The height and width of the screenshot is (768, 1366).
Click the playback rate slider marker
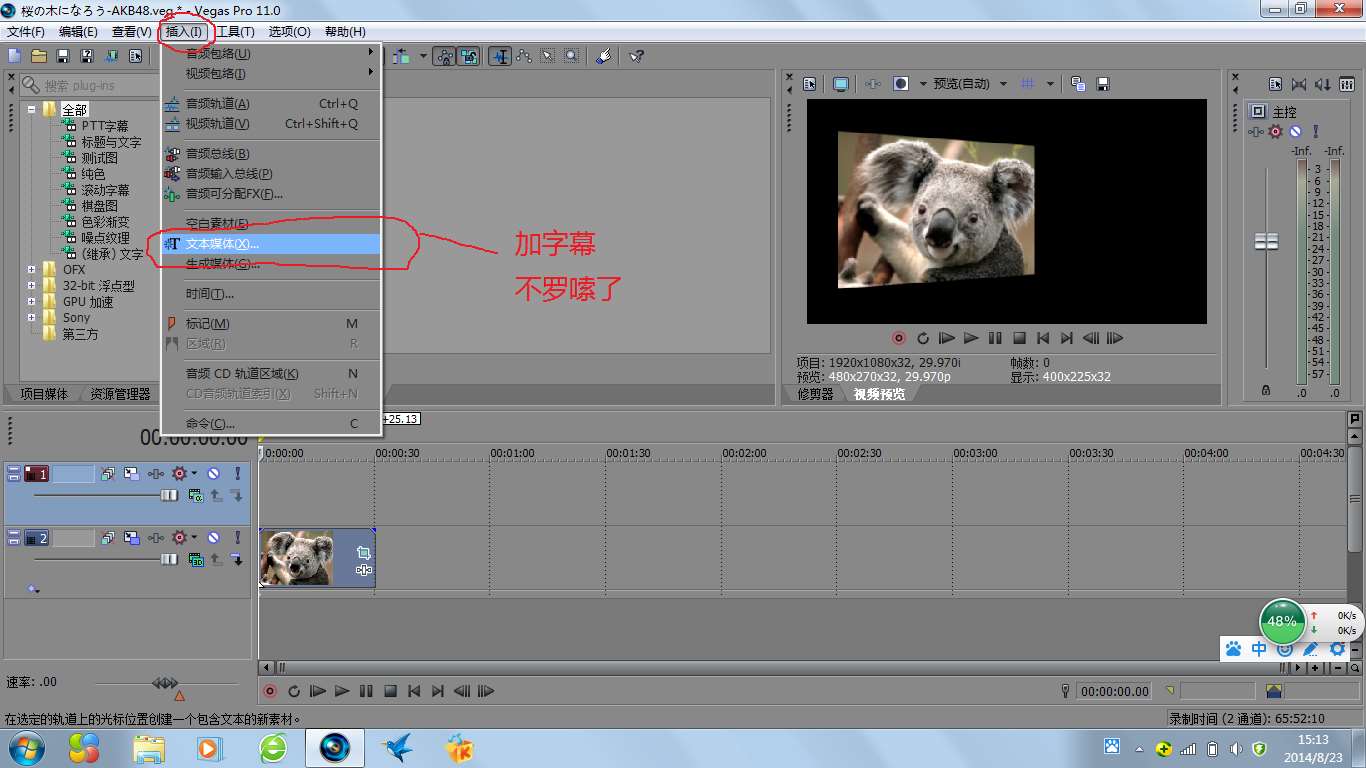pyautogui.click(x=179, y=695)
